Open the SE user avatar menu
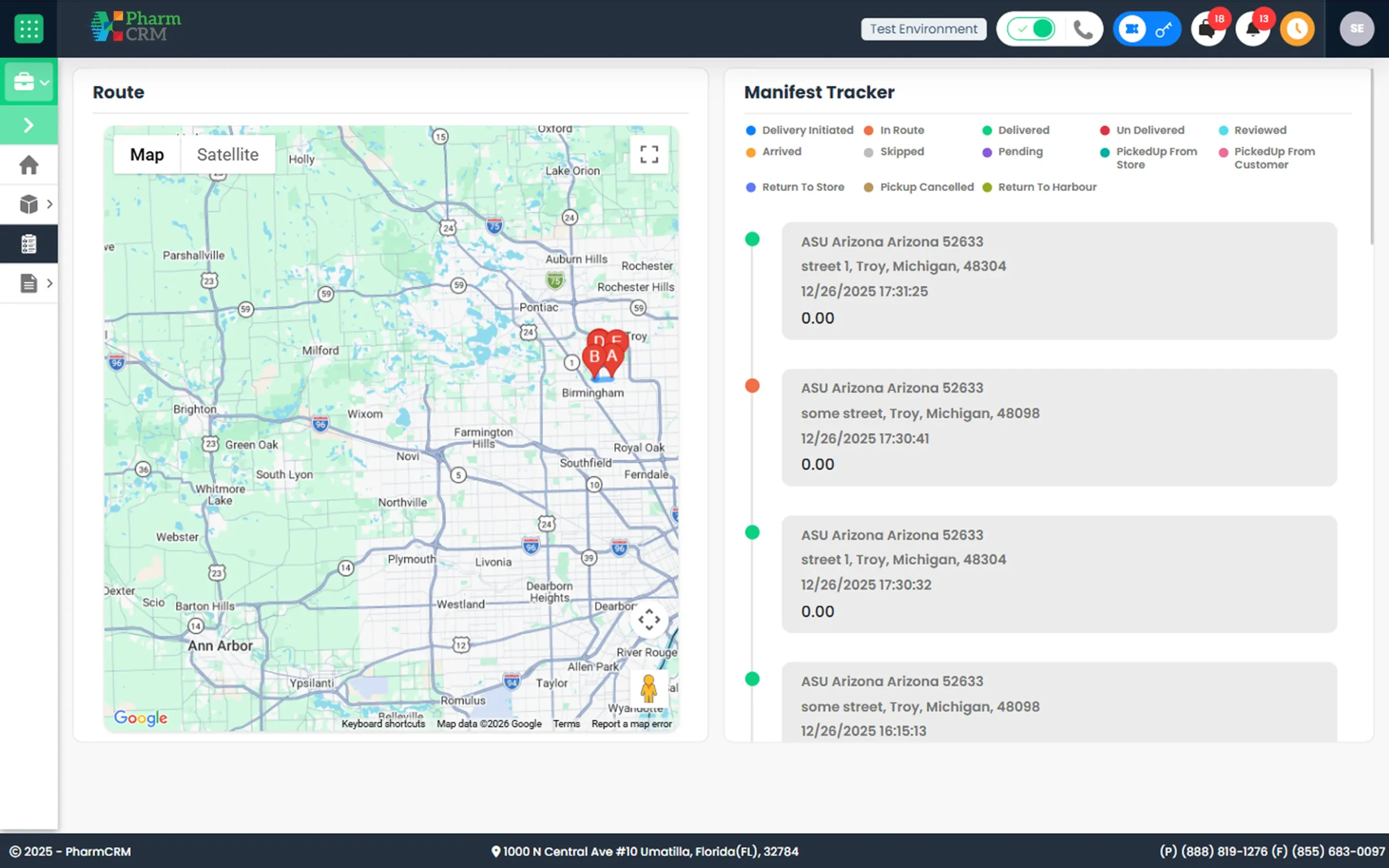 point(1356,29)
